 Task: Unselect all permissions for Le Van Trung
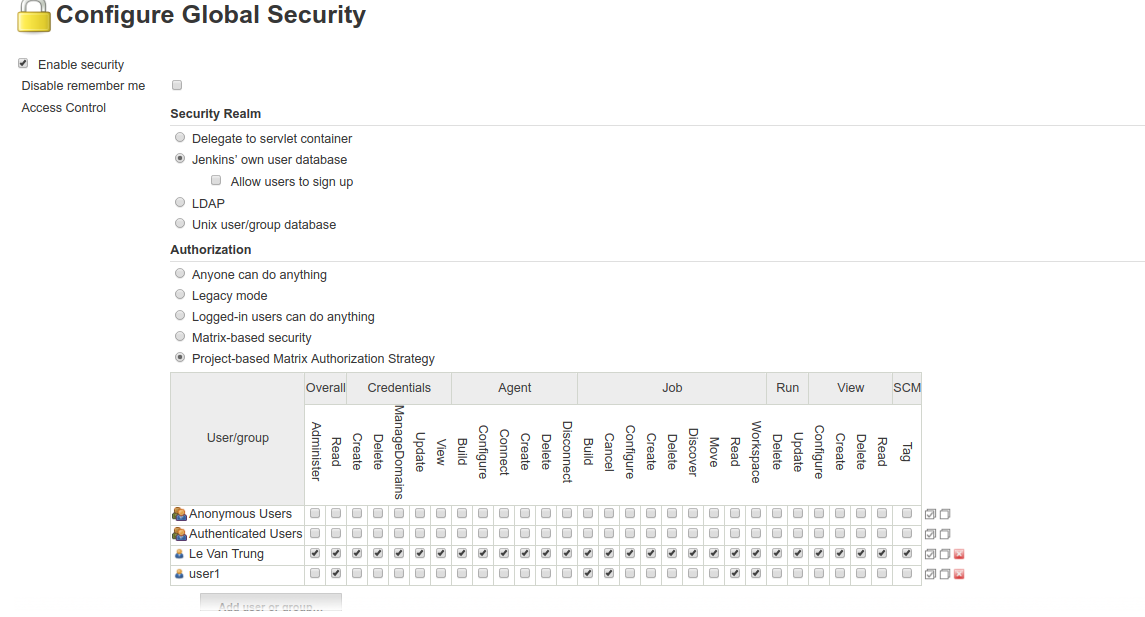coord(945,554)
